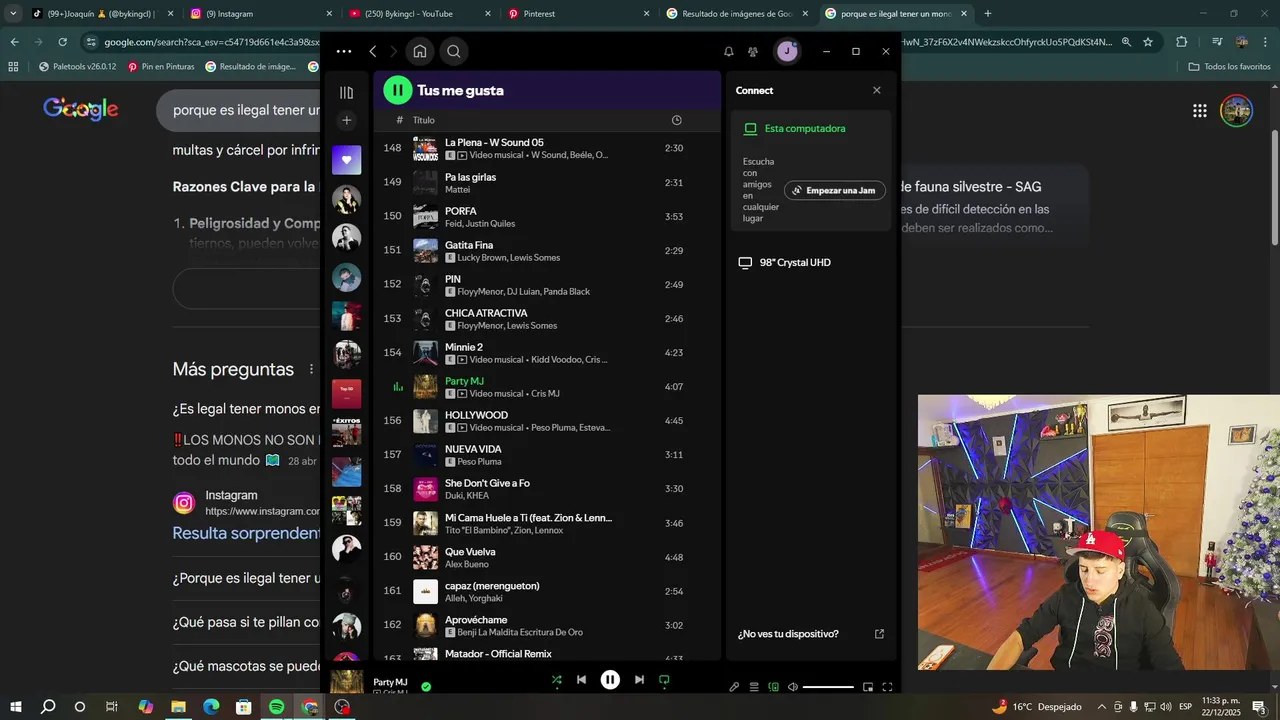Select song Pa las girlas

pyautogui.click(x=547, y=183)
